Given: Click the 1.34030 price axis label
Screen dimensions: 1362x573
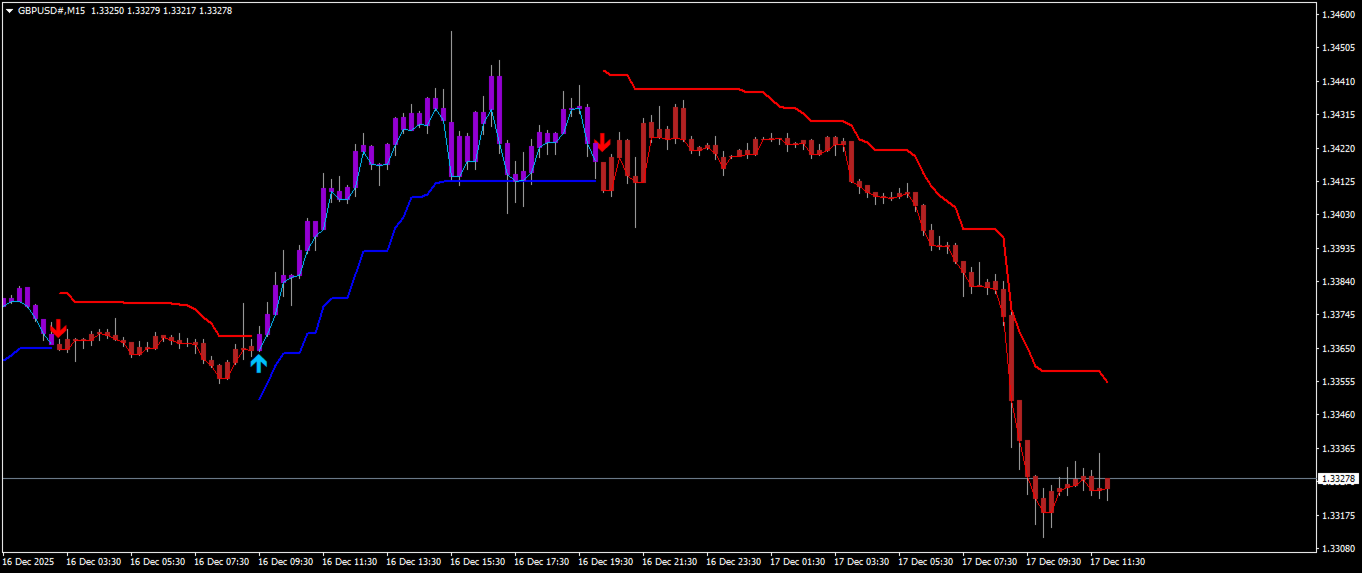Looking at the screenshot, I should (1339, 215).
